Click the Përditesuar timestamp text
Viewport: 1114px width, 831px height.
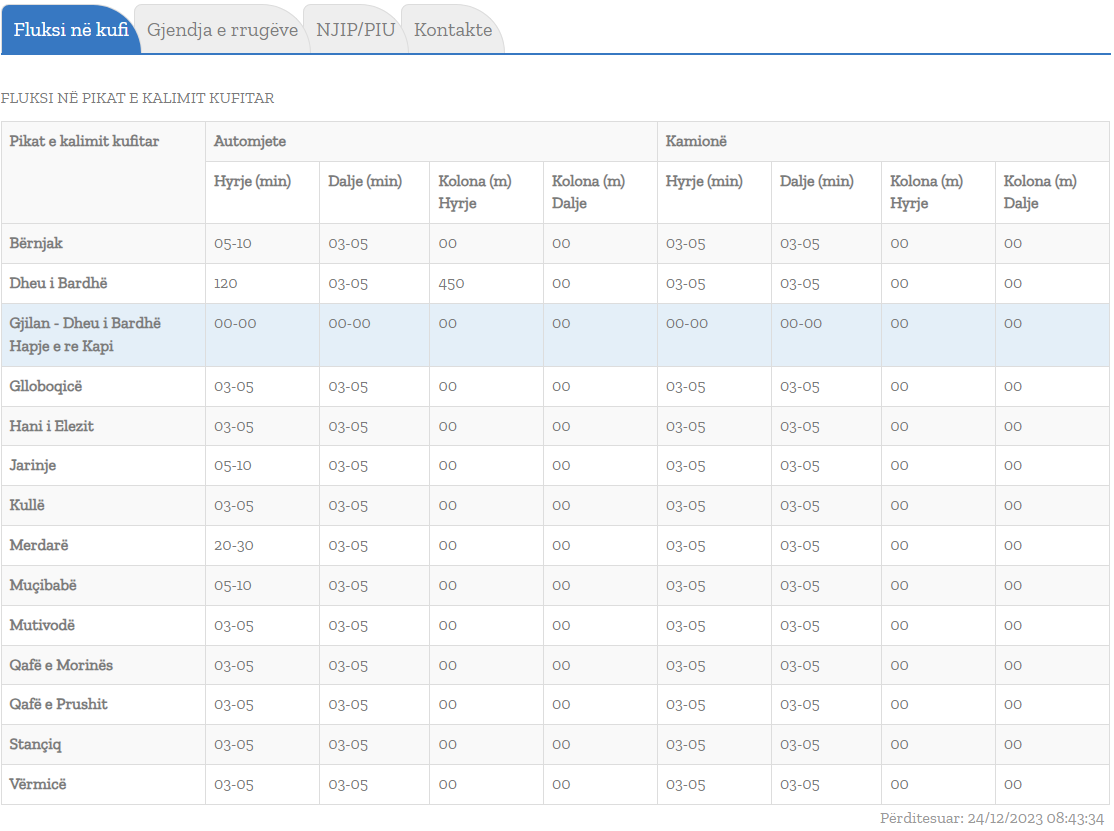(x=991, y=818)
